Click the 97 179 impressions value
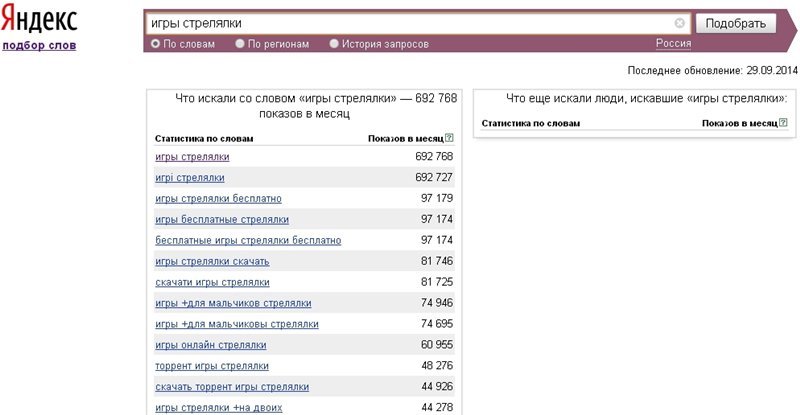 pos(437,198)
